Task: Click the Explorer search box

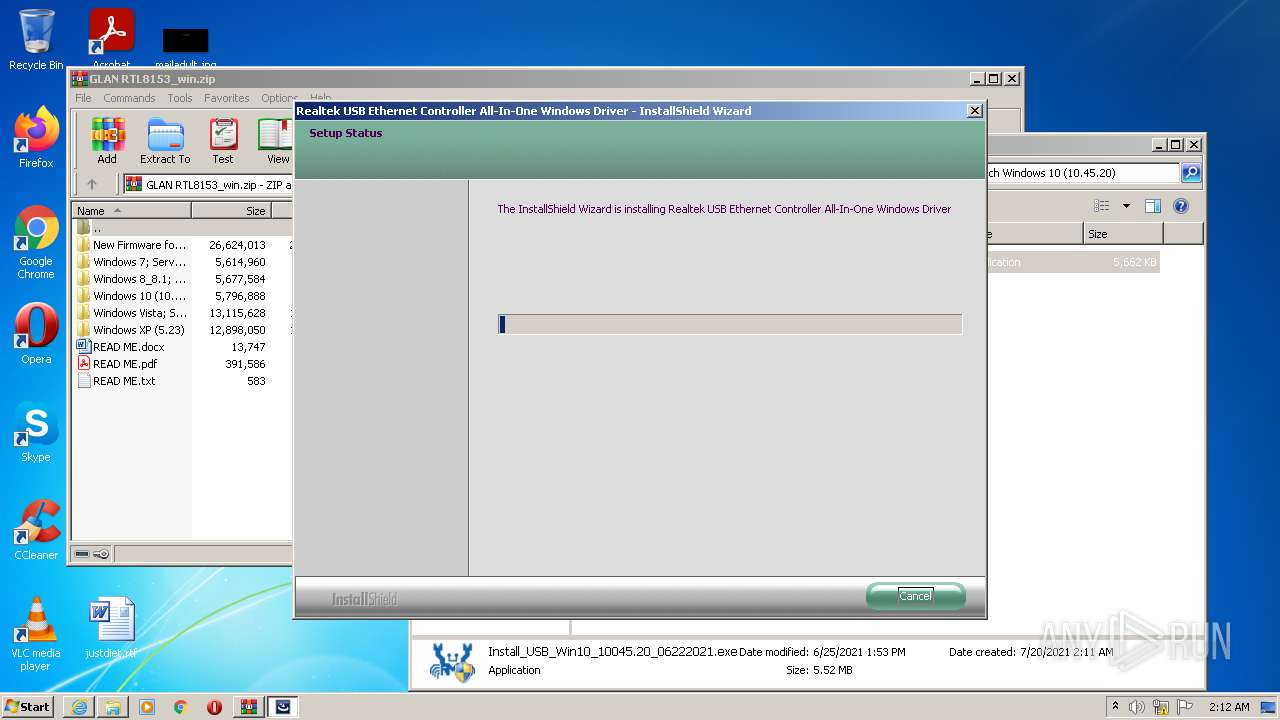Action: pyautogui.click(x=1083, y=173)
